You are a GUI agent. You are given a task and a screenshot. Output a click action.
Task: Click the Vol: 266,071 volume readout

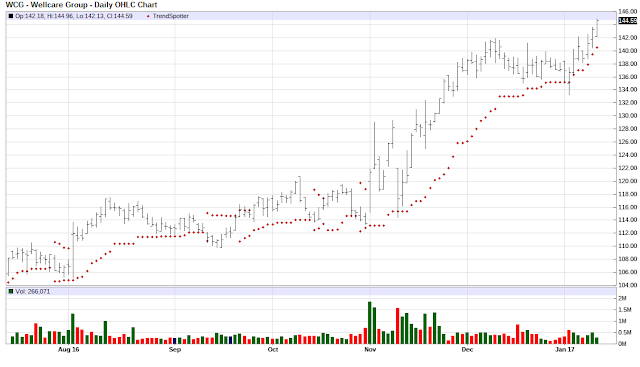coord(33,291)
